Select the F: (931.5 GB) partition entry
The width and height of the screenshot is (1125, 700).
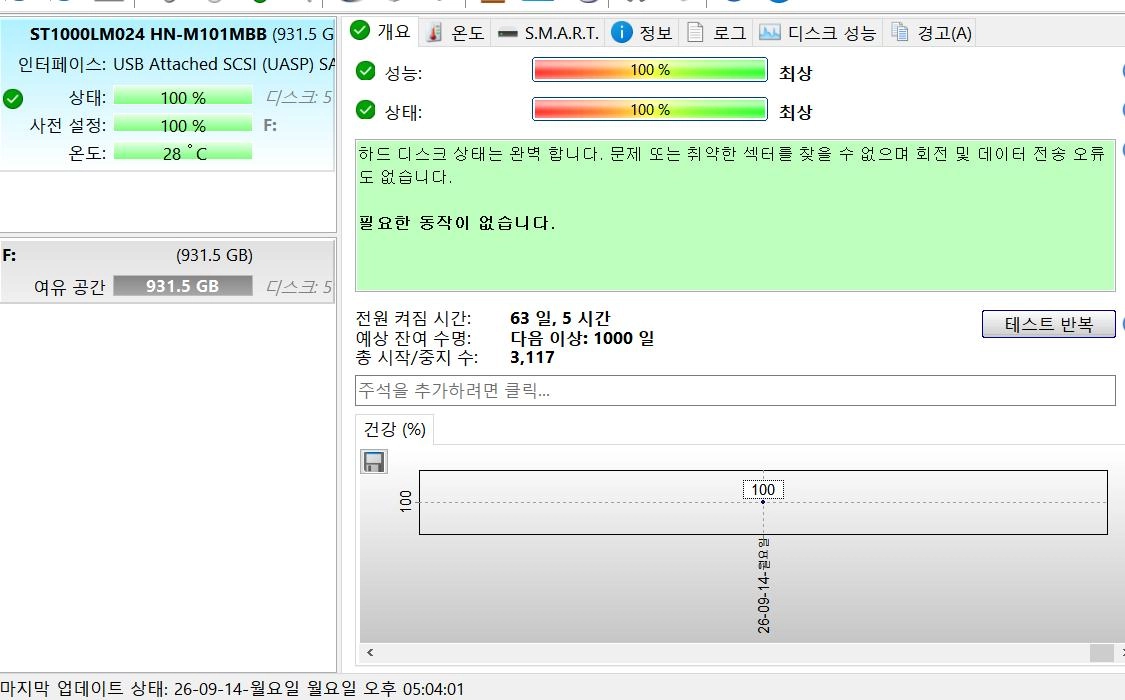167,271
